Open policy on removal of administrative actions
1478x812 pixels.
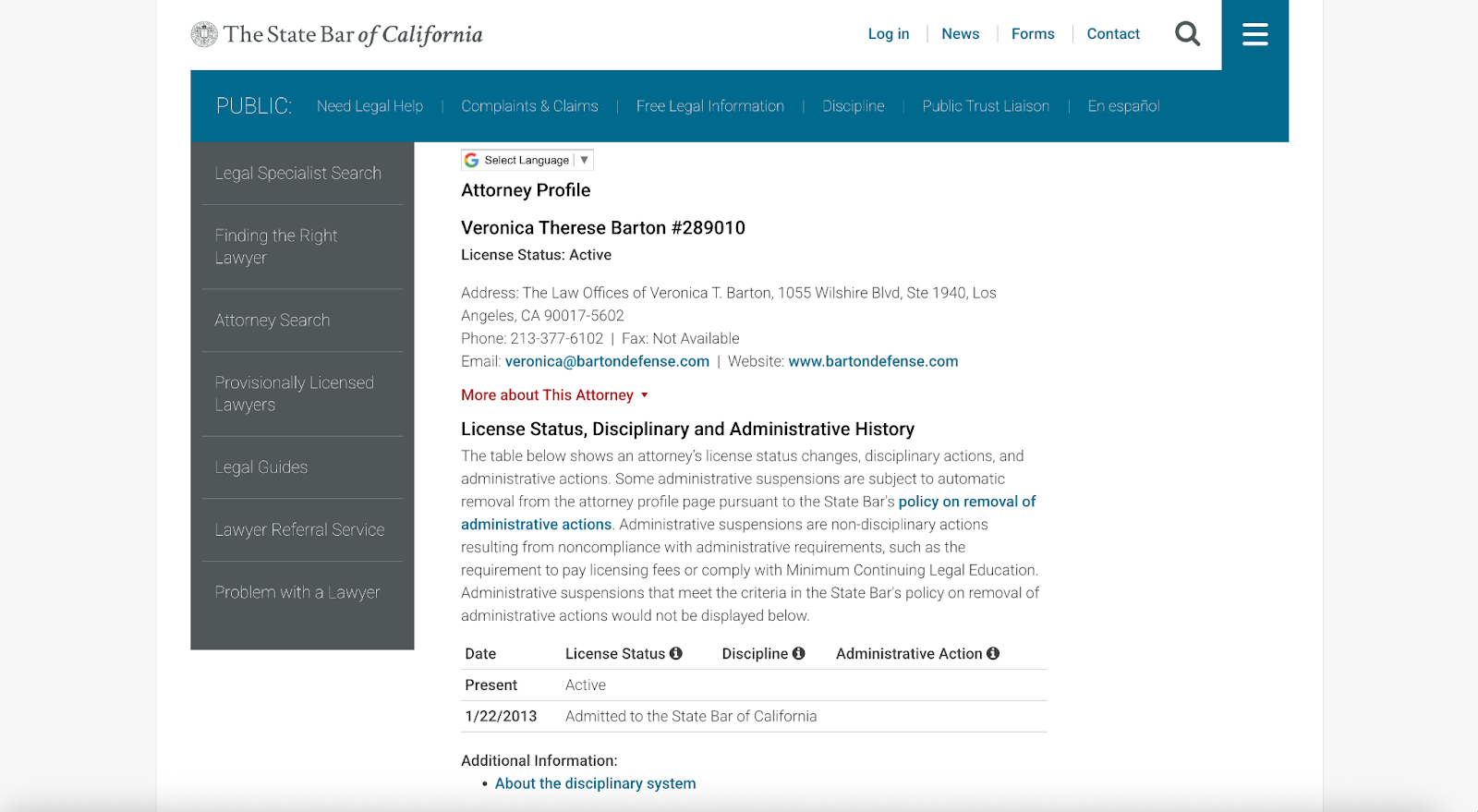pyautogui.click(x=967, y=502)
